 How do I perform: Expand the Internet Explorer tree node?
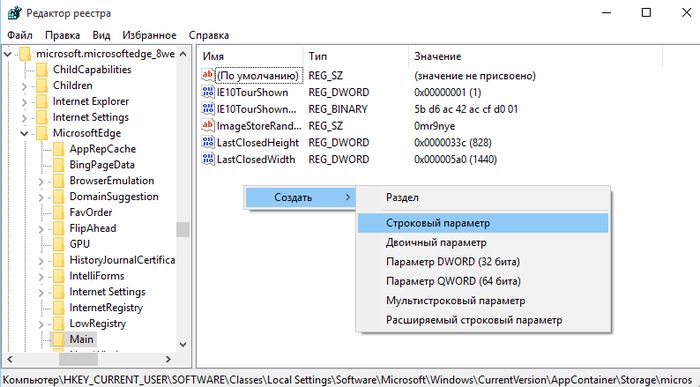click(x=25, y=102)
